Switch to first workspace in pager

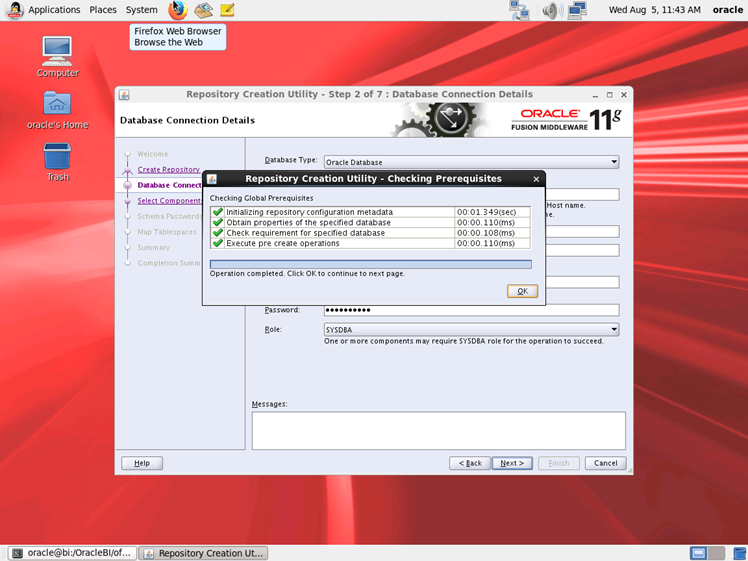(x=699, y=553)
